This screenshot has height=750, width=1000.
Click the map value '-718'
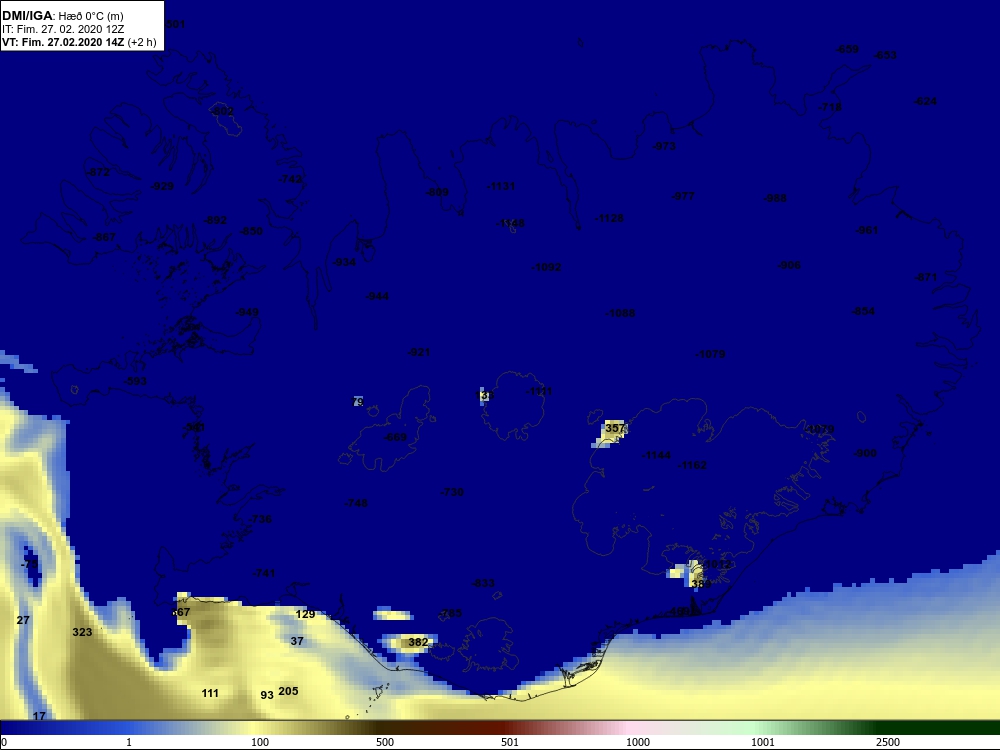point(830,107)
